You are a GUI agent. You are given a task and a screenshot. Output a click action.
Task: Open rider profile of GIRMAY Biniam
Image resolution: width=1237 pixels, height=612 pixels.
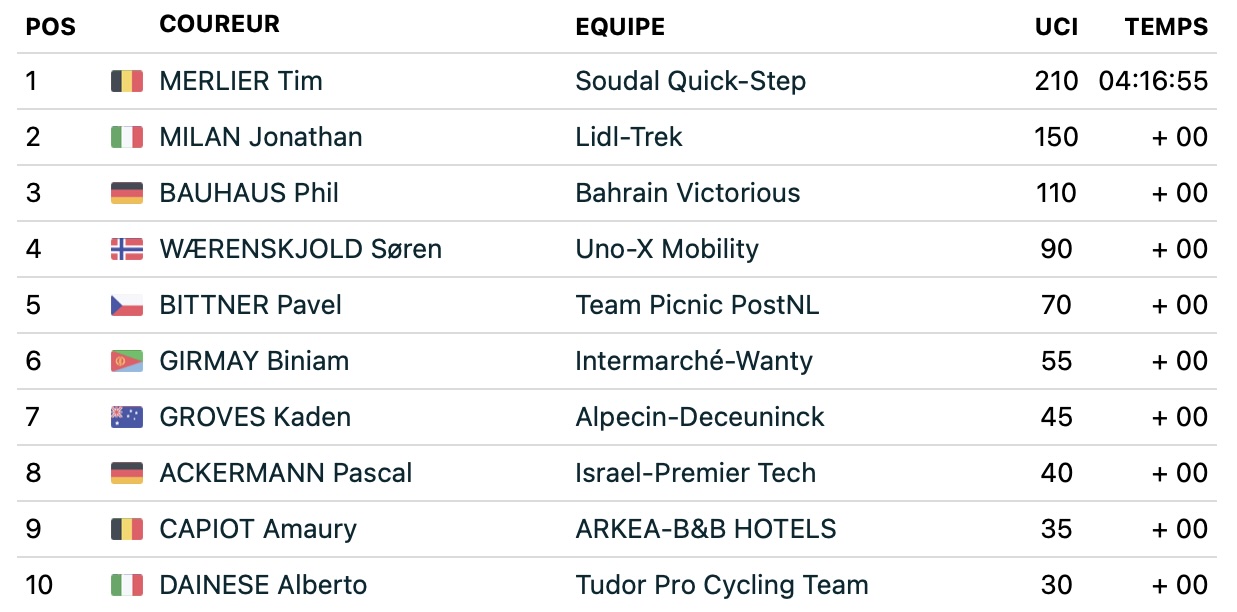(x=254, y=361)
